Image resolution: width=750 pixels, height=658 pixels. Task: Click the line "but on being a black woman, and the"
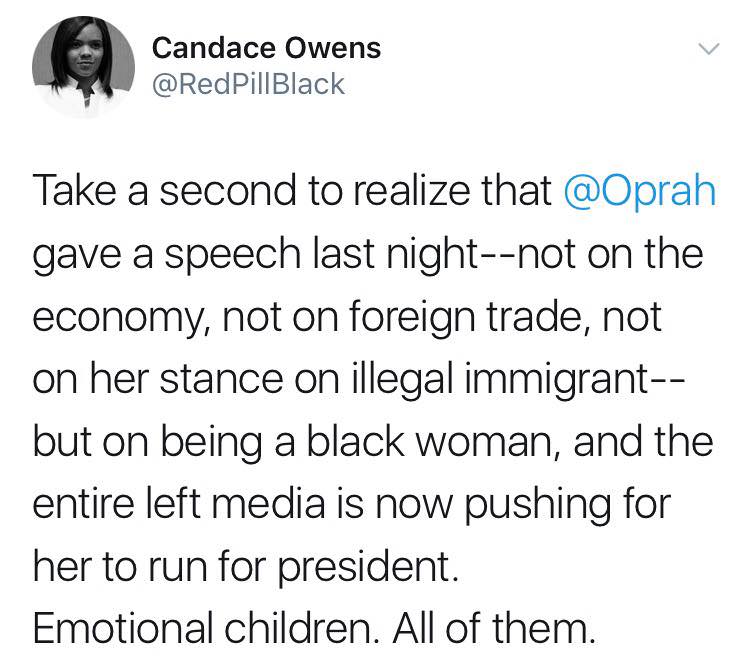(373, 441)
